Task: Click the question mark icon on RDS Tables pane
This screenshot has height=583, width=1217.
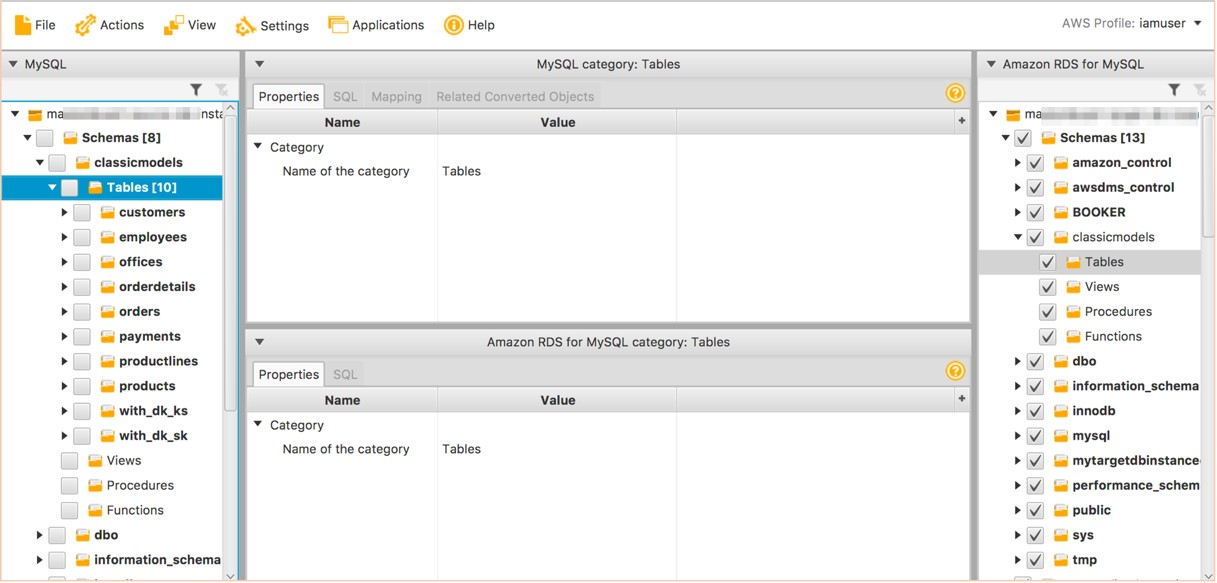Action: click(955, 370)
